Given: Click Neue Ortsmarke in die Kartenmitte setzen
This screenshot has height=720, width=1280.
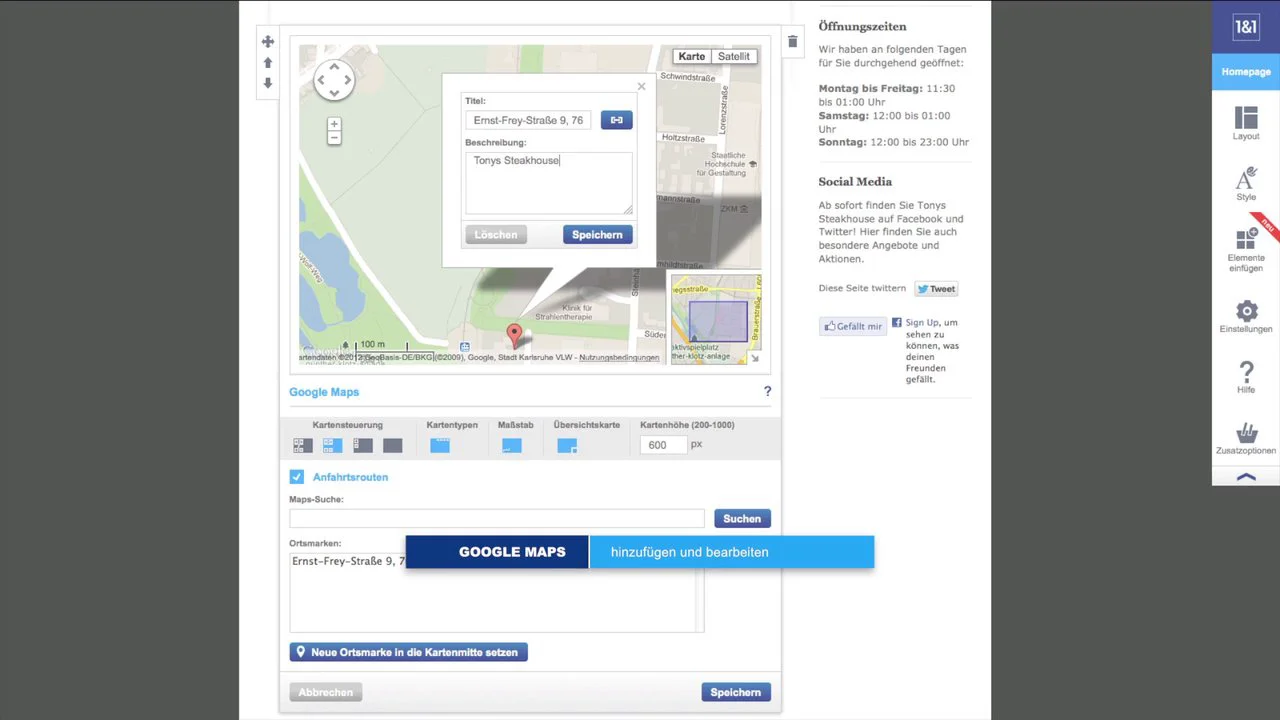Looking at the screenshot, I should pos(409,652).
